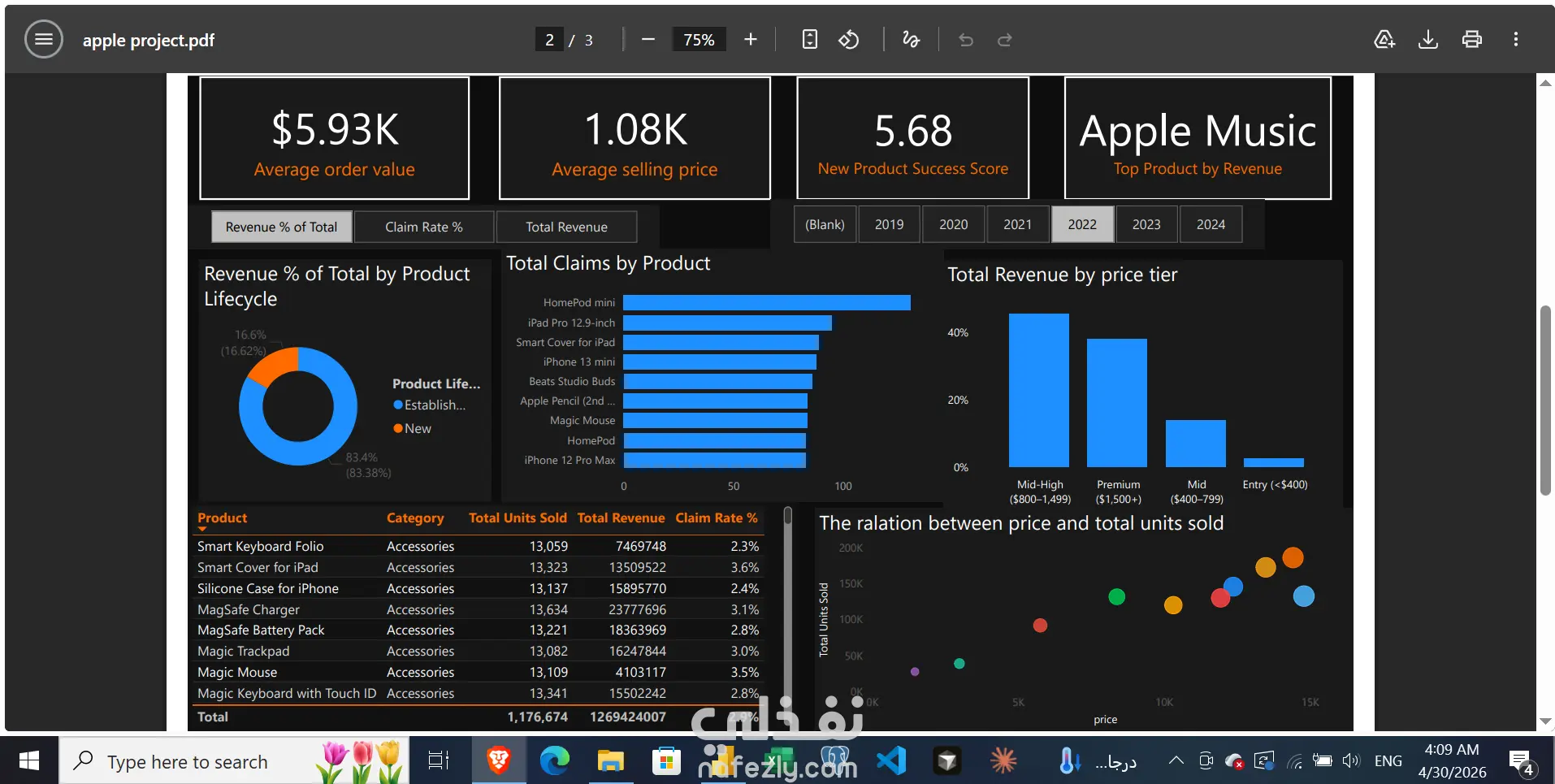Open Visual Studio Code from taskbar
Image resolution: width=1555 pixels, height=784 pixels.
[891, 761]
